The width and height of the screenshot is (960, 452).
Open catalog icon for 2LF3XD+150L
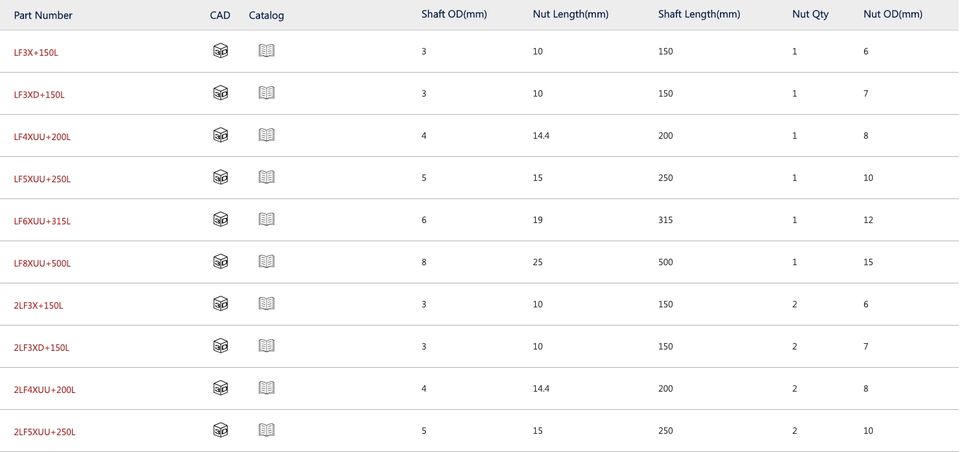point(266,346)
